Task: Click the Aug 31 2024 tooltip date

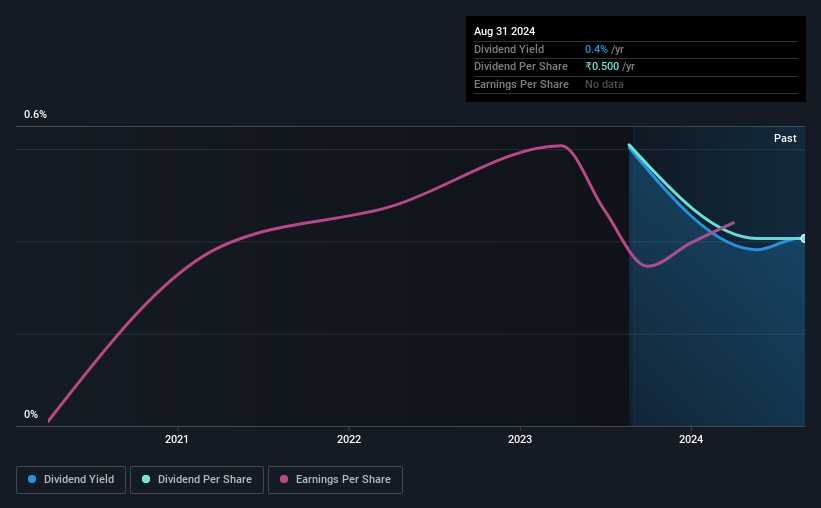Action: (504, 31)
